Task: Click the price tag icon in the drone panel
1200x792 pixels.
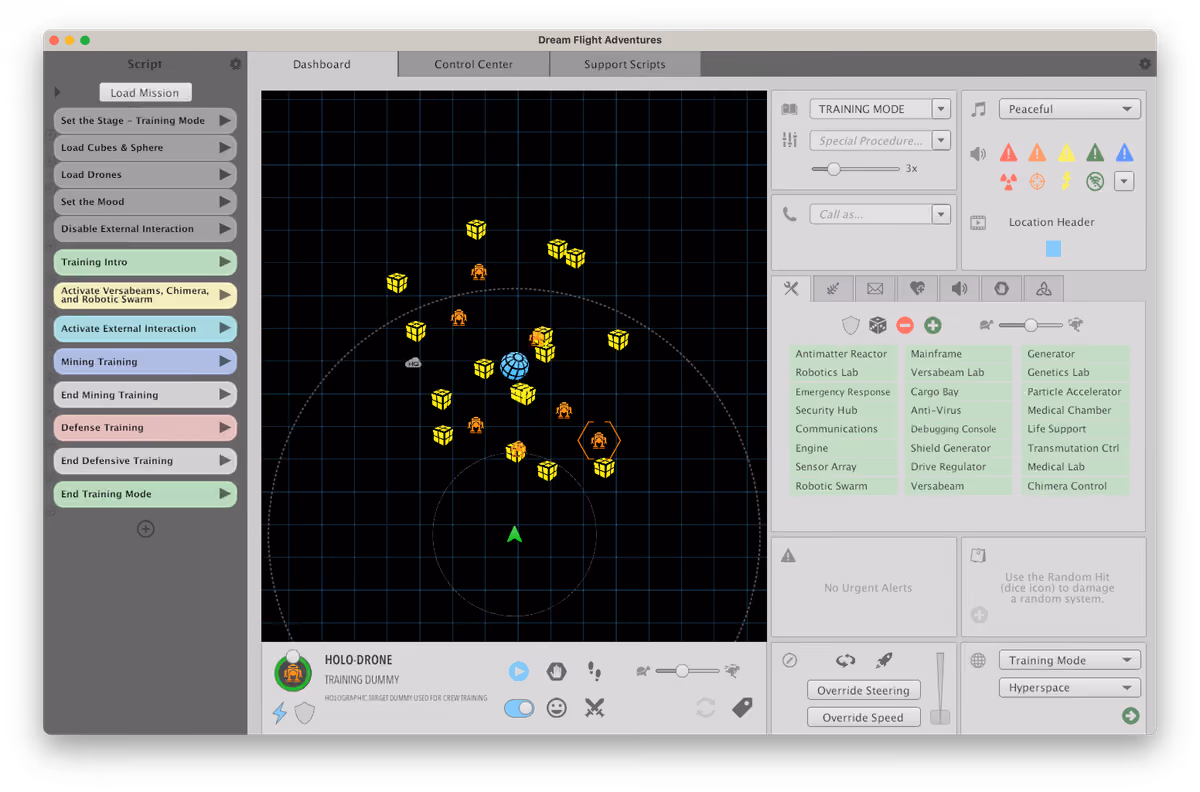Action: coord(742,708)
